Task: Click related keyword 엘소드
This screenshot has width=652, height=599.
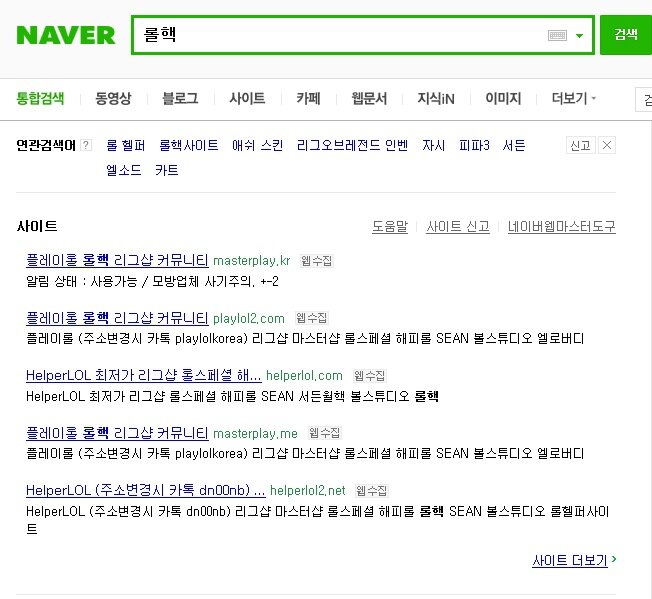Action: (x=123, y=170)
